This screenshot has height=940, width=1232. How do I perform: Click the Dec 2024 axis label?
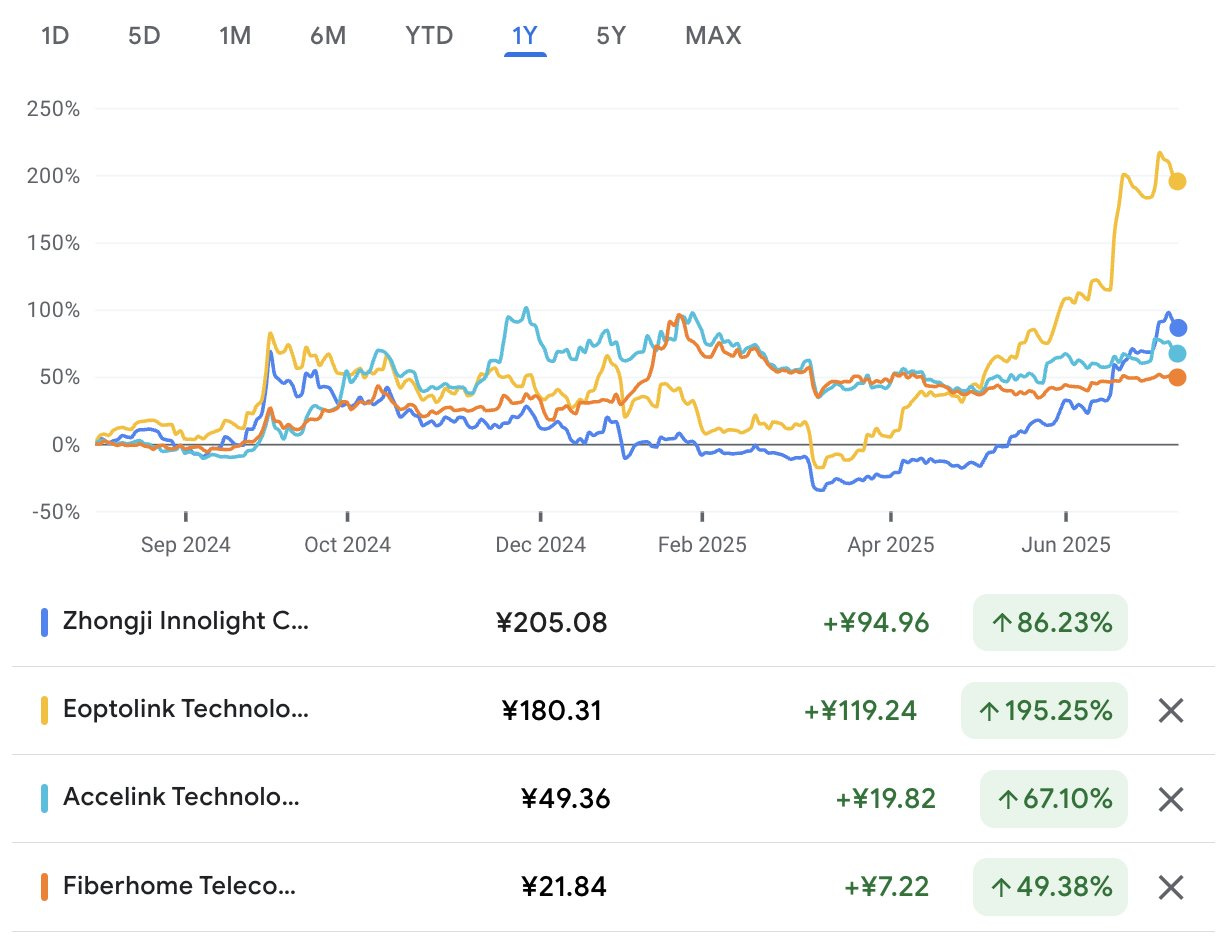coord(541,545)
